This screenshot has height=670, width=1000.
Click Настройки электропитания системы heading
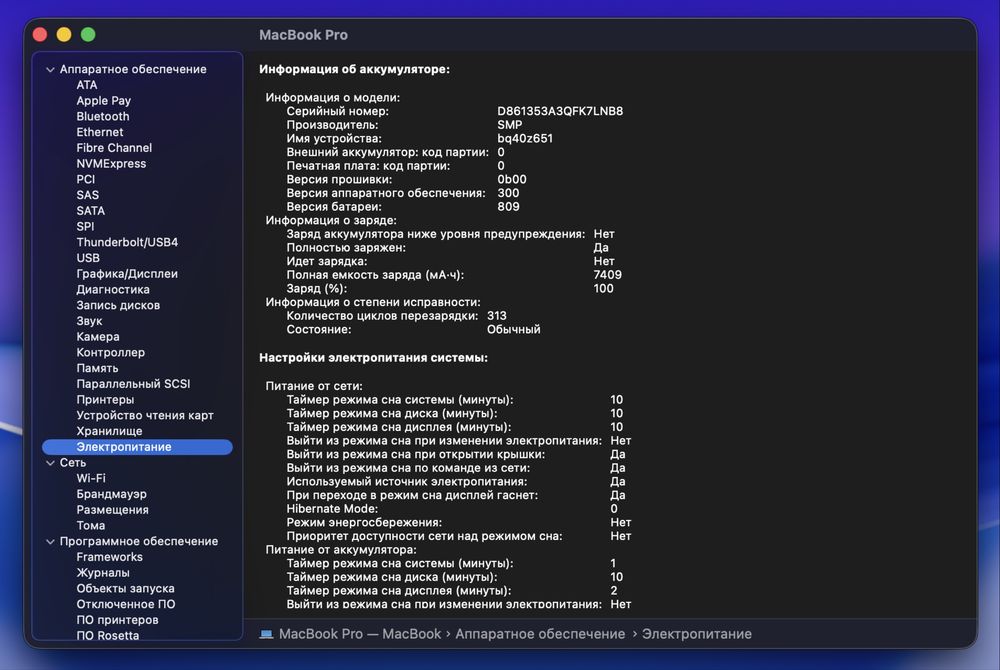374,358
